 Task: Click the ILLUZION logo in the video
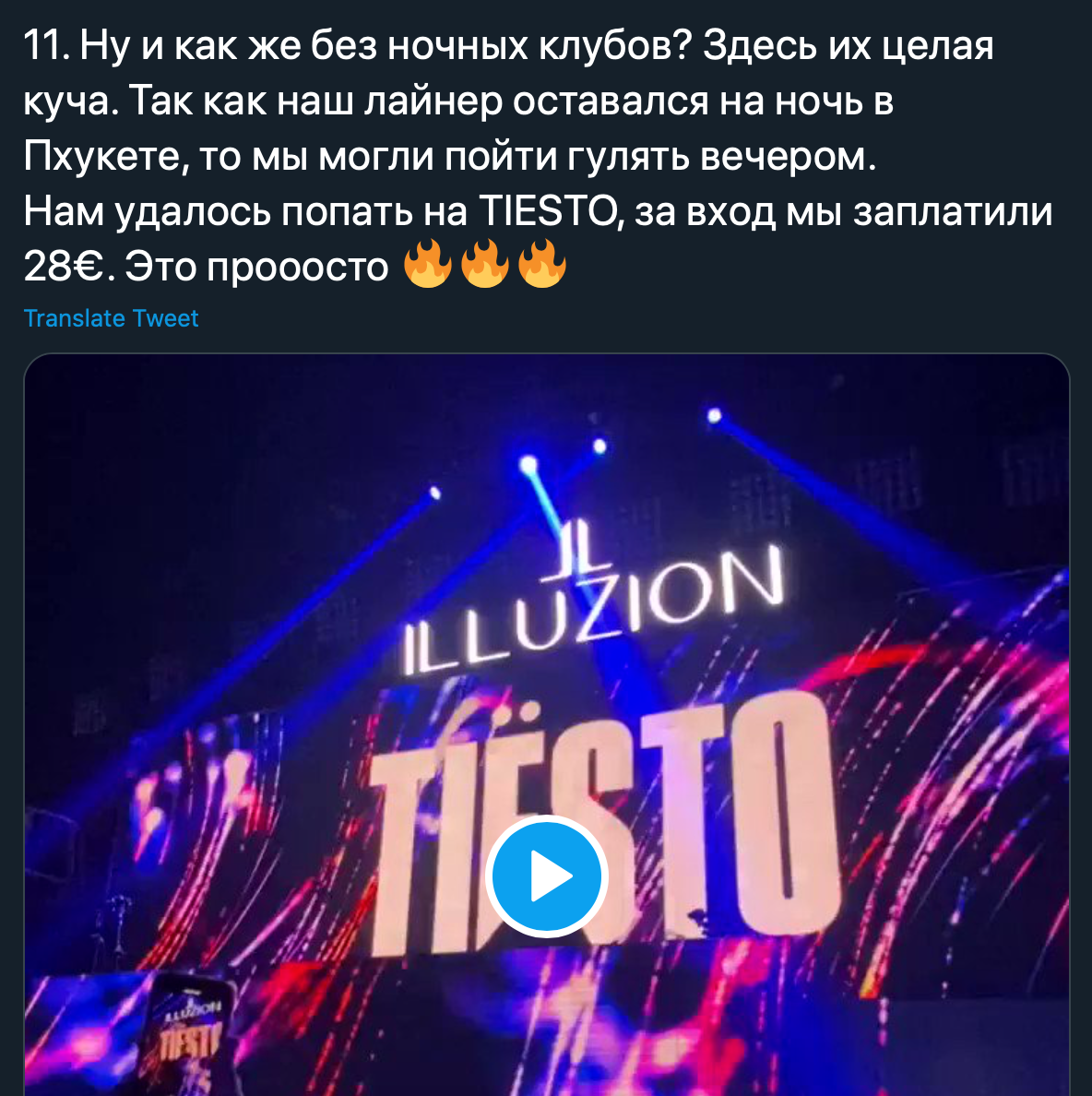[x=594, y=610]
